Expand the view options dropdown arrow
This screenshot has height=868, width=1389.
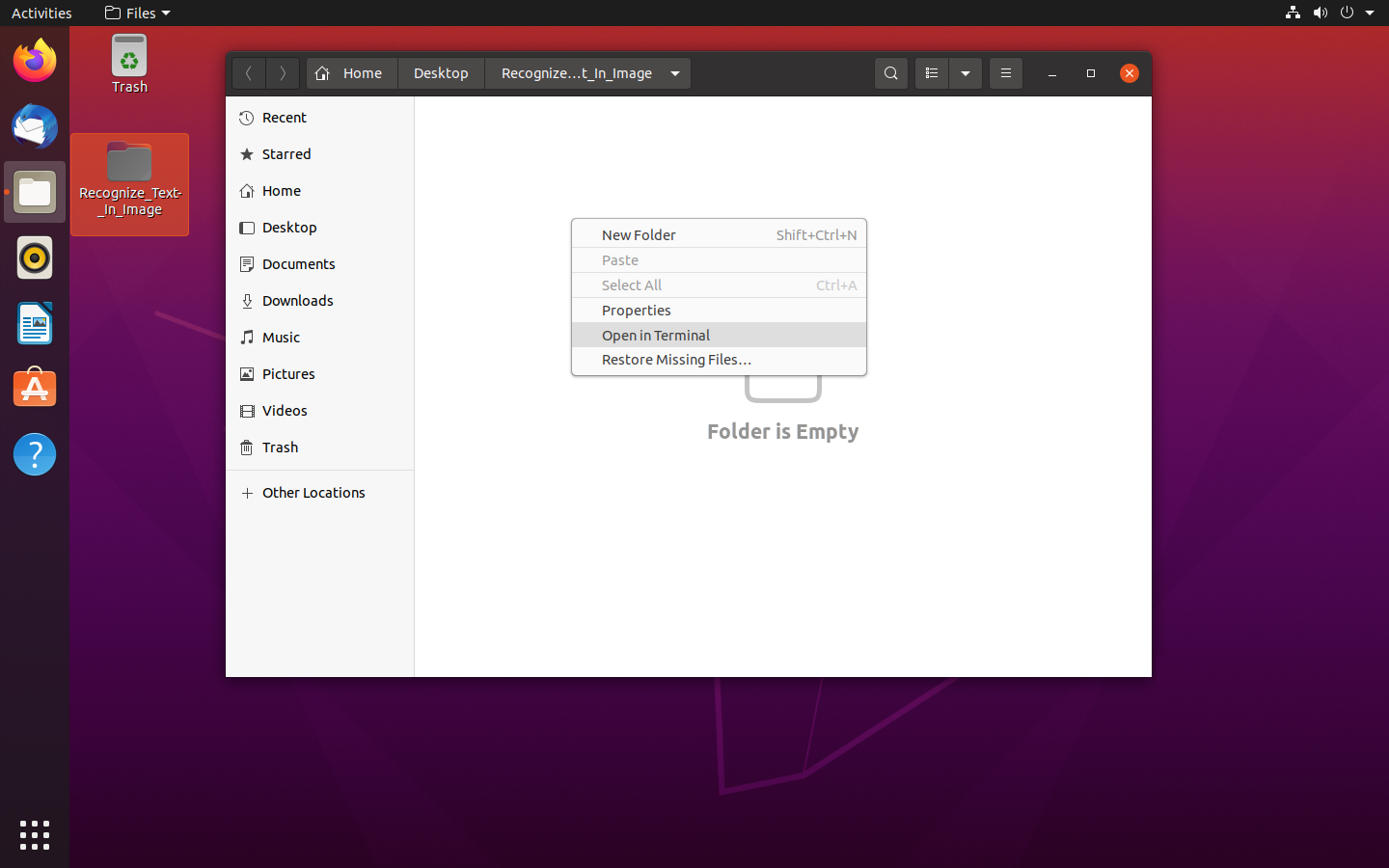pyautogui.click(x=965, y=73)
